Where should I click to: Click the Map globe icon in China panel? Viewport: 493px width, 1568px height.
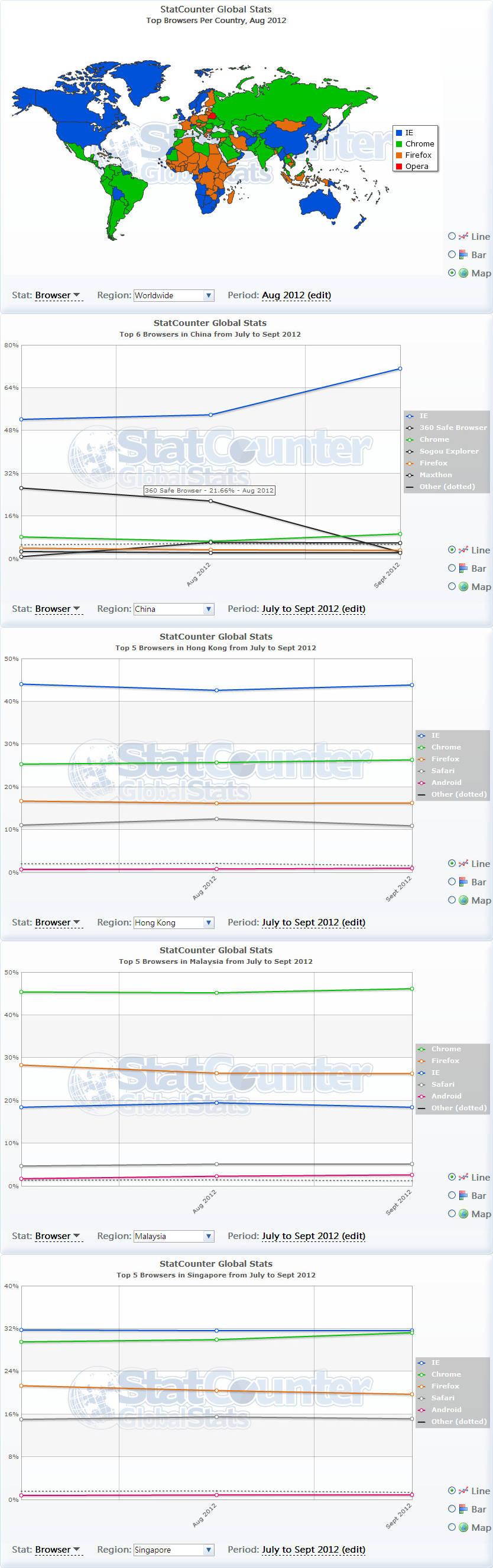(x=463, y=587)
